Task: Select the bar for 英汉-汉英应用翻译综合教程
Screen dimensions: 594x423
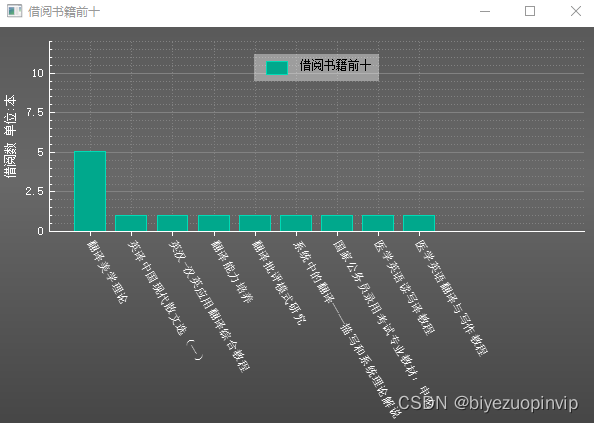Action: point(172,223)
